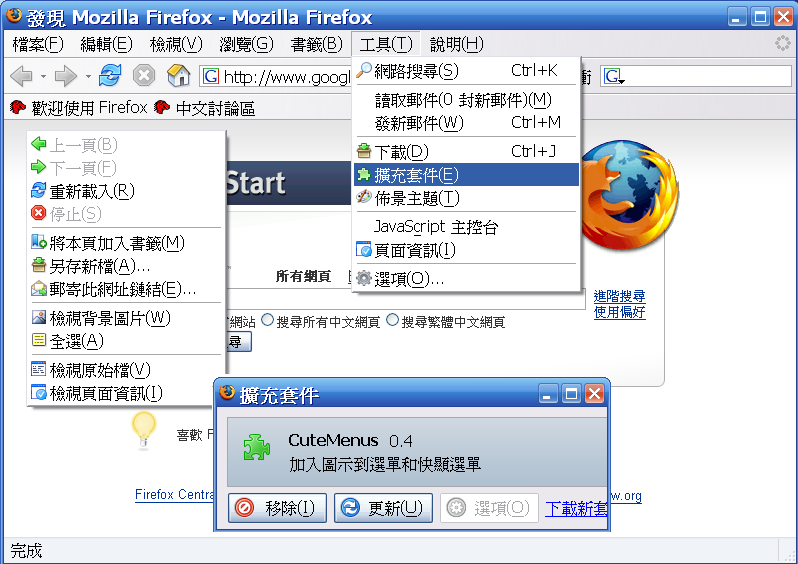Click the URL address bar field
Image resolution: width=798 pixels, height=564 pixels.
pos(277,77)
